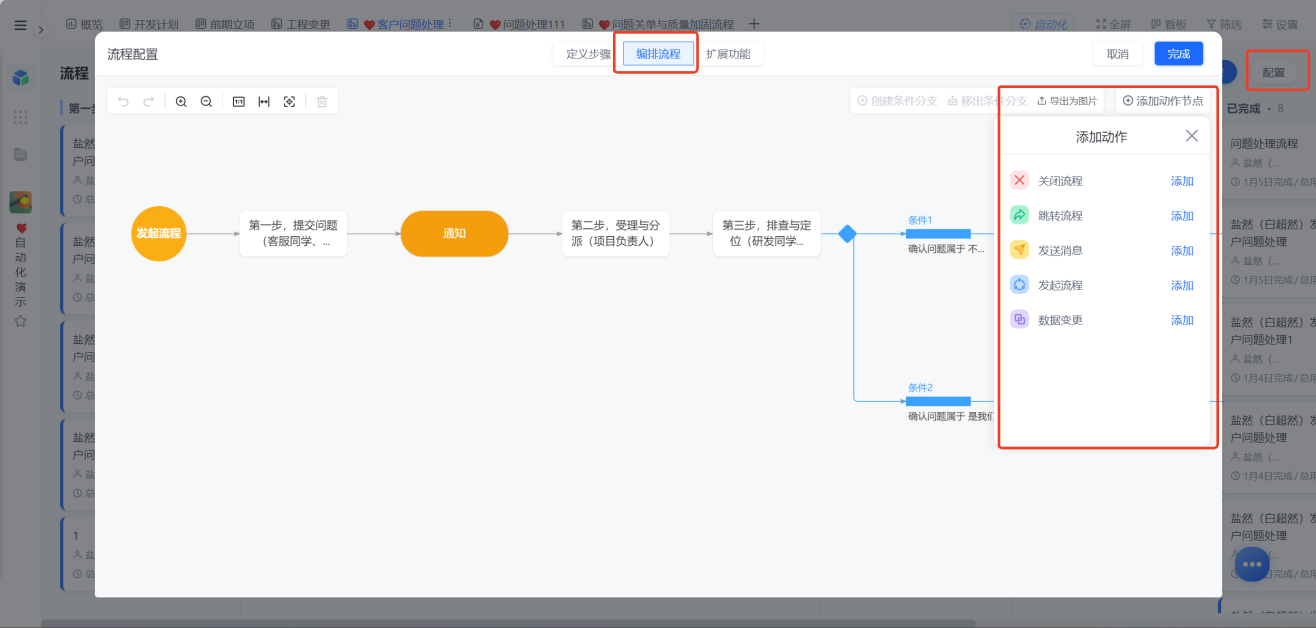Add the 关闭流程 action
This screenshot has height=628, width=1316.
1182,181
